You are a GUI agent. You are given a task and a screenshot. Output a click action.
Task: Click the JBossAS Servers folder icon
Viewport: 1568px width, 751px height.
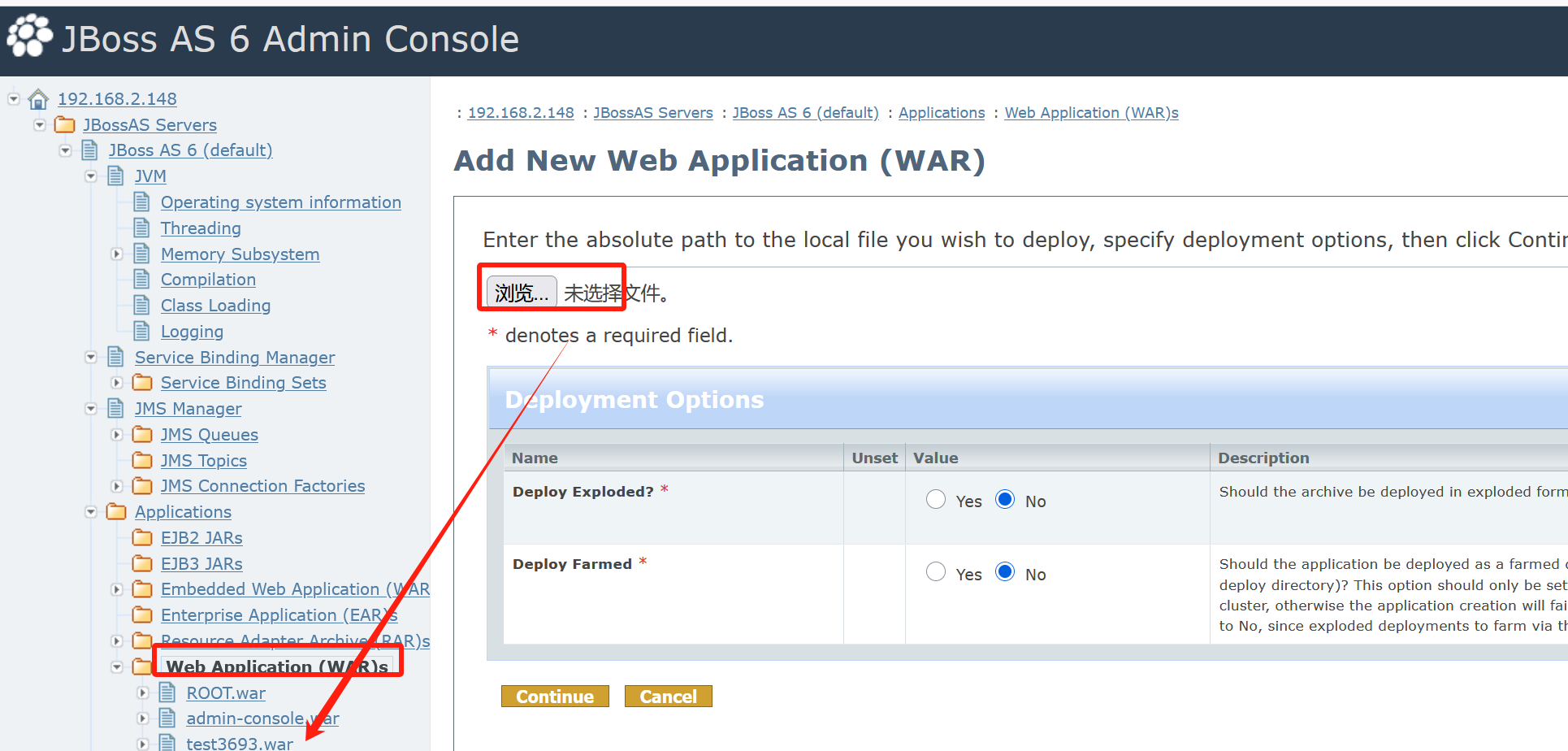click(x=64, y=124)
